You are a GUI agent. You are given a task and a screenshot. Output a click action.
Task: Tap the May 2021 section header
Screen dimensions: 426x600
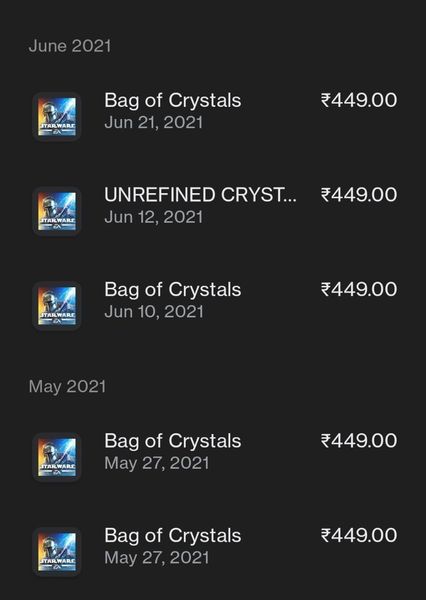click(x=67, y=386)
